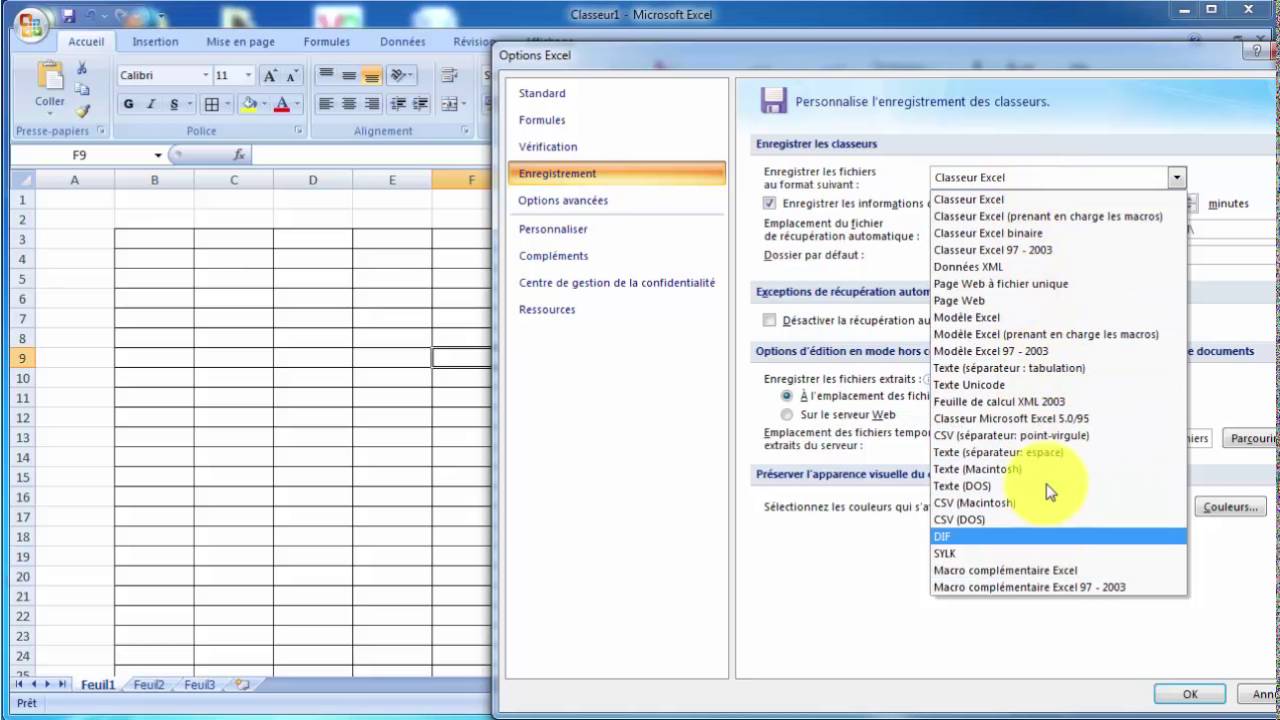Align cell content to top

point(326,76)
